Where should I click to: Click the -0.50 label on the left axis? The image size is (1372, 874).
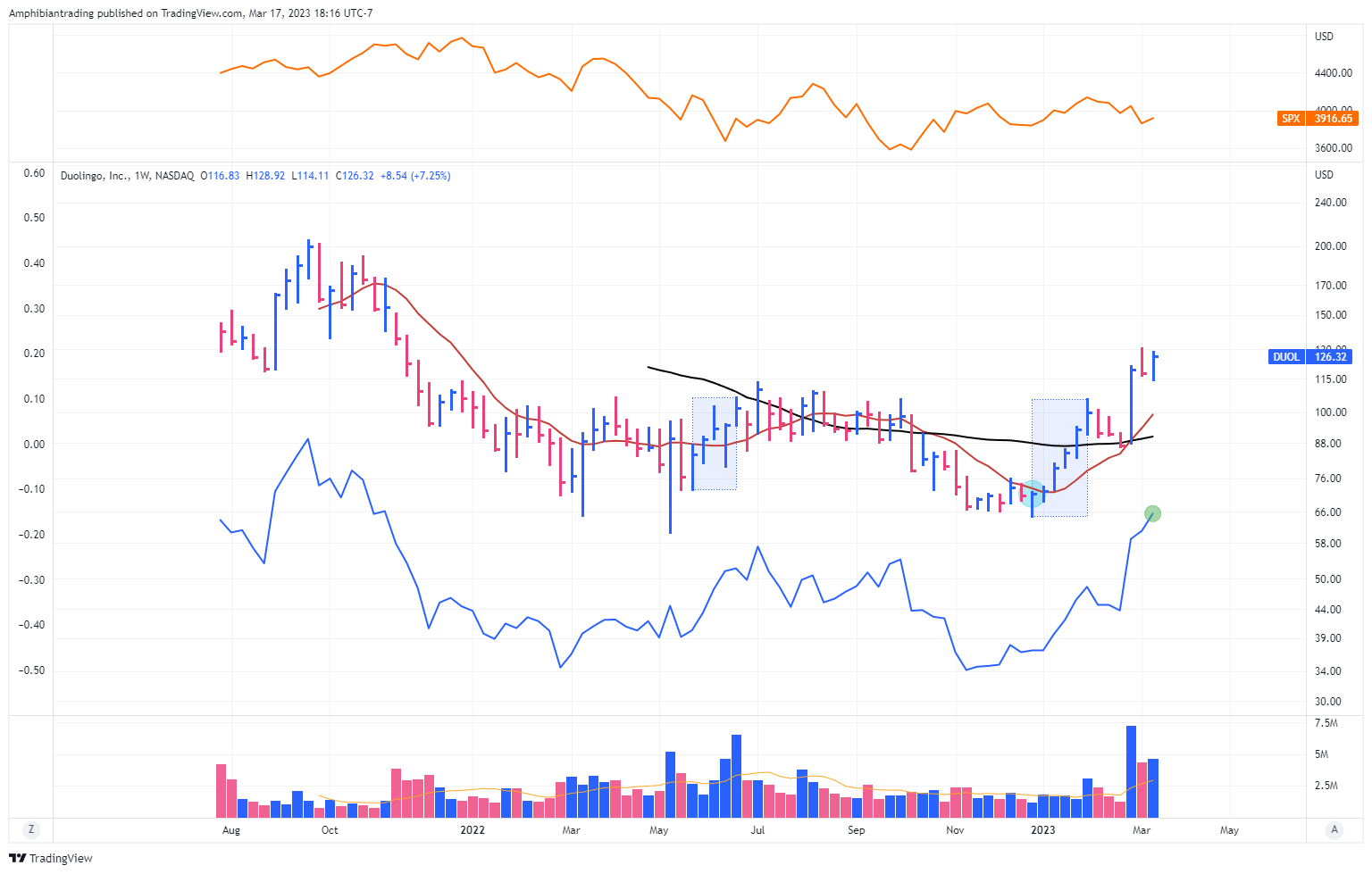(x=32, y=670)
